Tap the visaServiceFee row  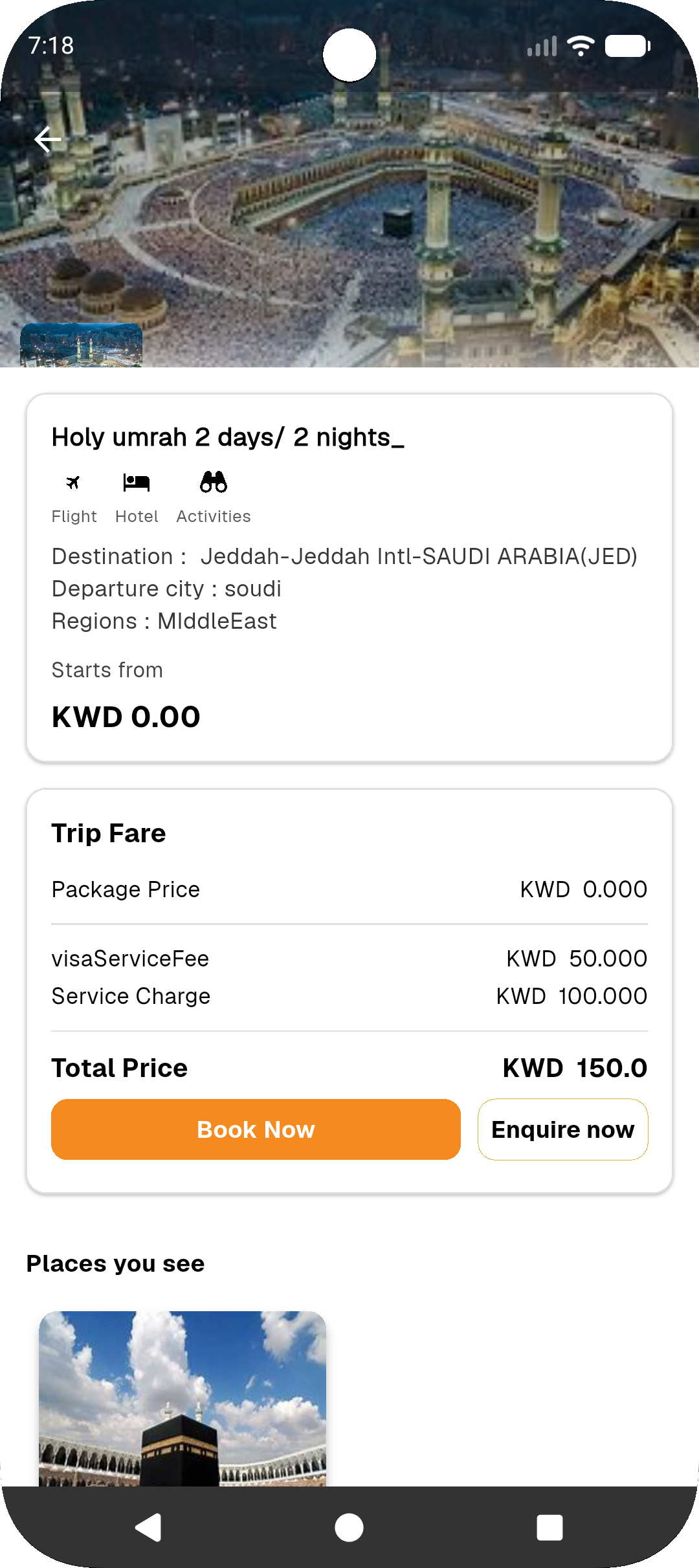coord(349,959)
